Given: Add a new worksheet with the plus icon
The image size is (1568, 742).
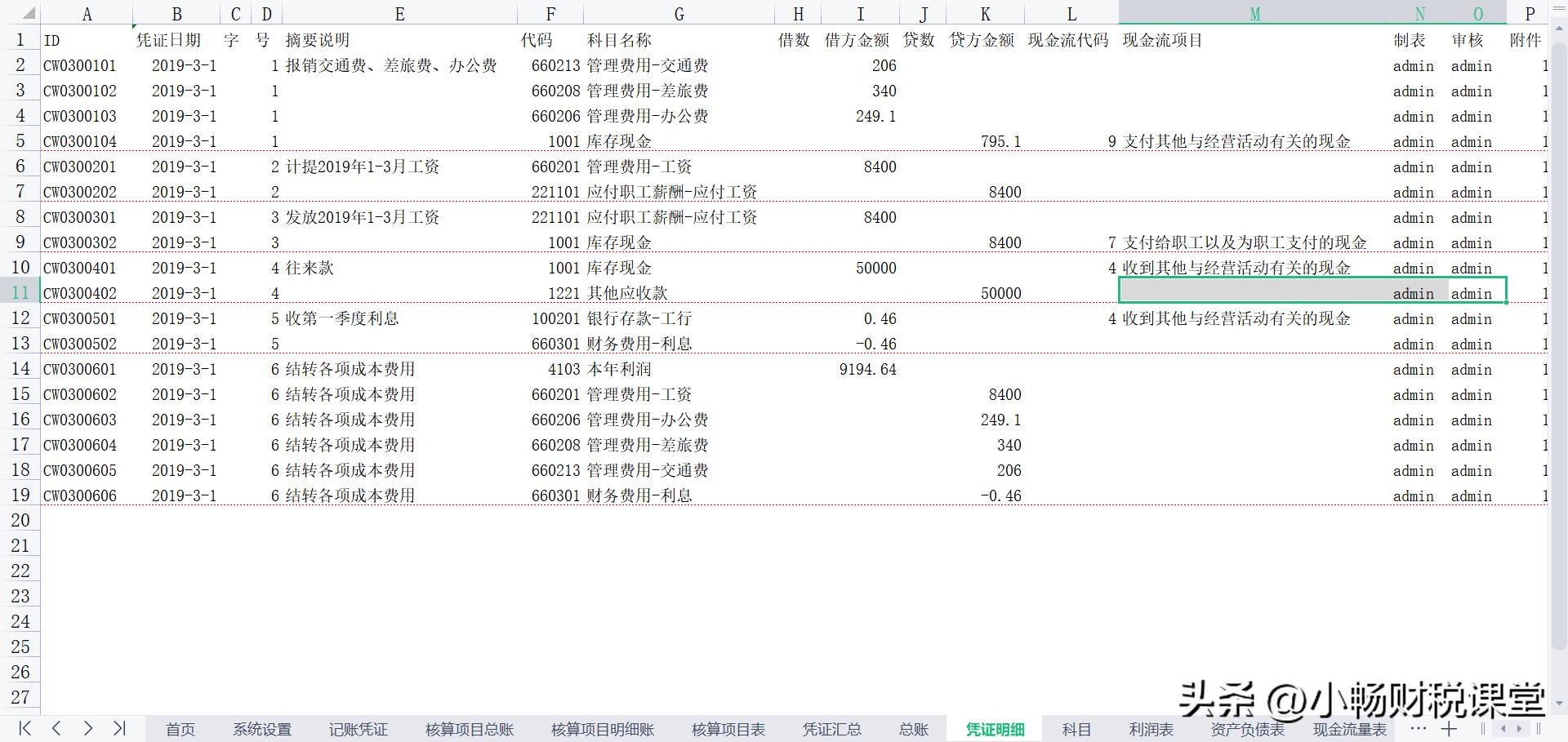Looking at the screenshot, I should click(x=1450, y=729).
